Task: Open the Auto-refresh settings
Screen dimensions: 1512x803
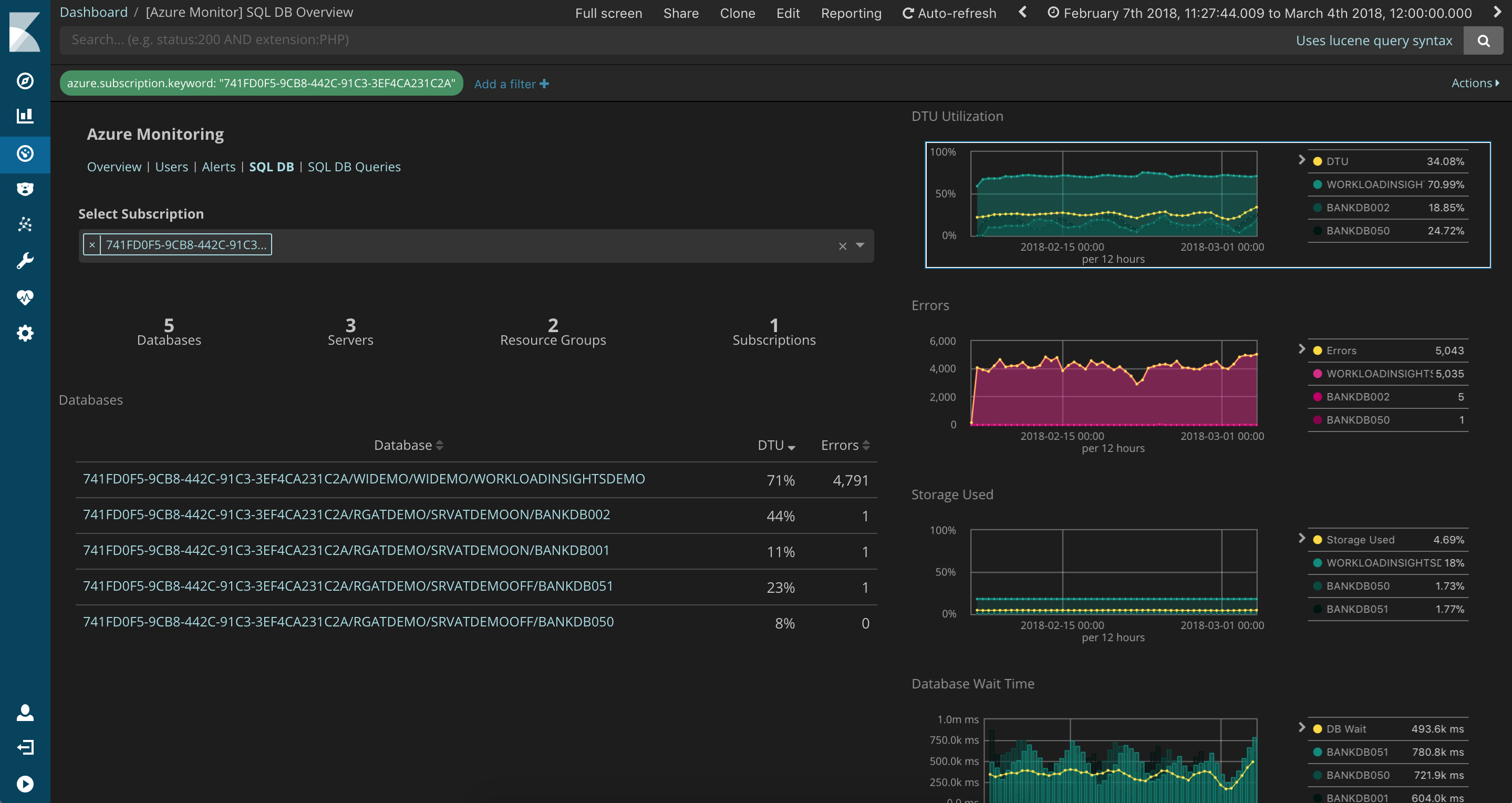Action: tap(949, 13)
